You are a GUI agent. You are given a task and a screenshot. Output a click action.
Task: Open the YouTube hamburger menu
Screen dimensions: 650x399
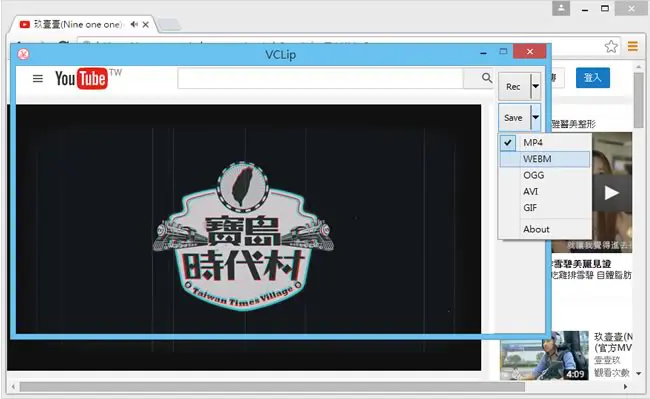pos(38,78)
